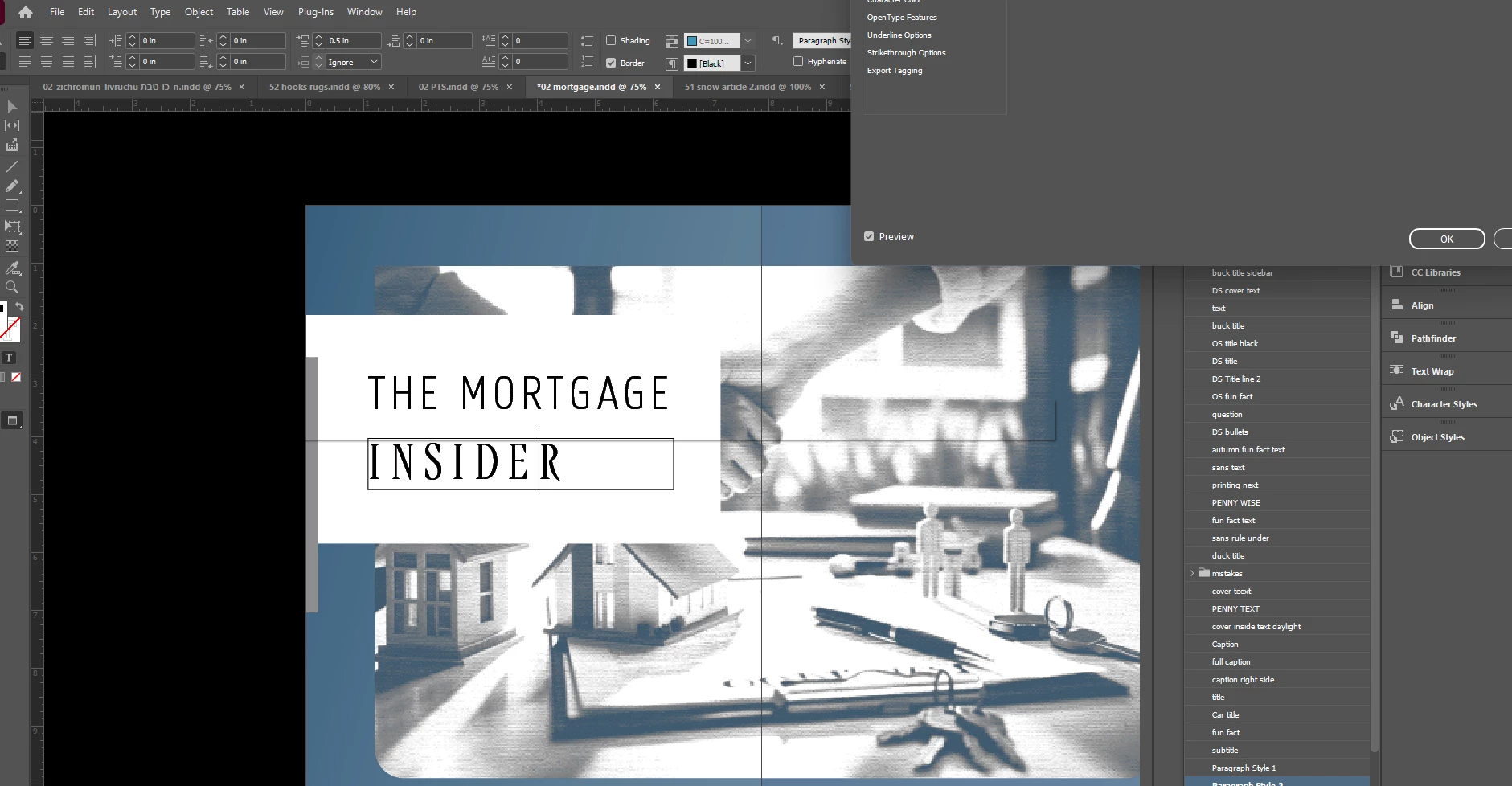Select the Line tool
Screen dimensions: 1512x786
click(12, 166)
